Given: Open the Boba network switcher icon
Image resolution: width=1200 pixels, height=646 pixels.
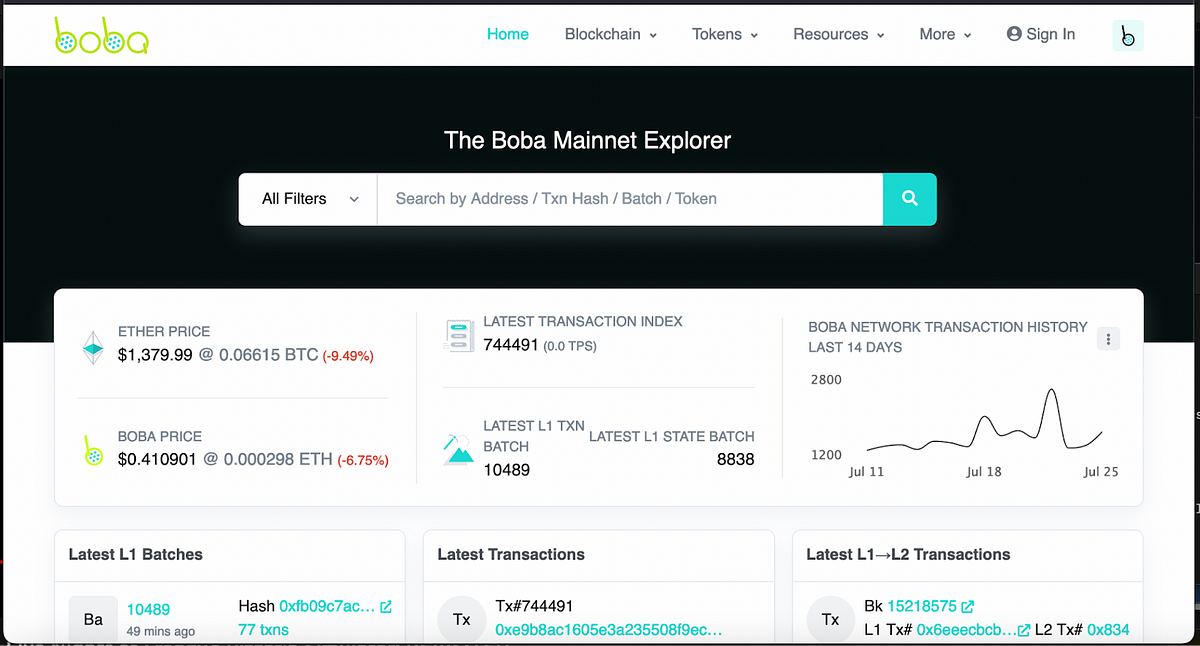Looking at the screenshot, I should pos(1128,35).
